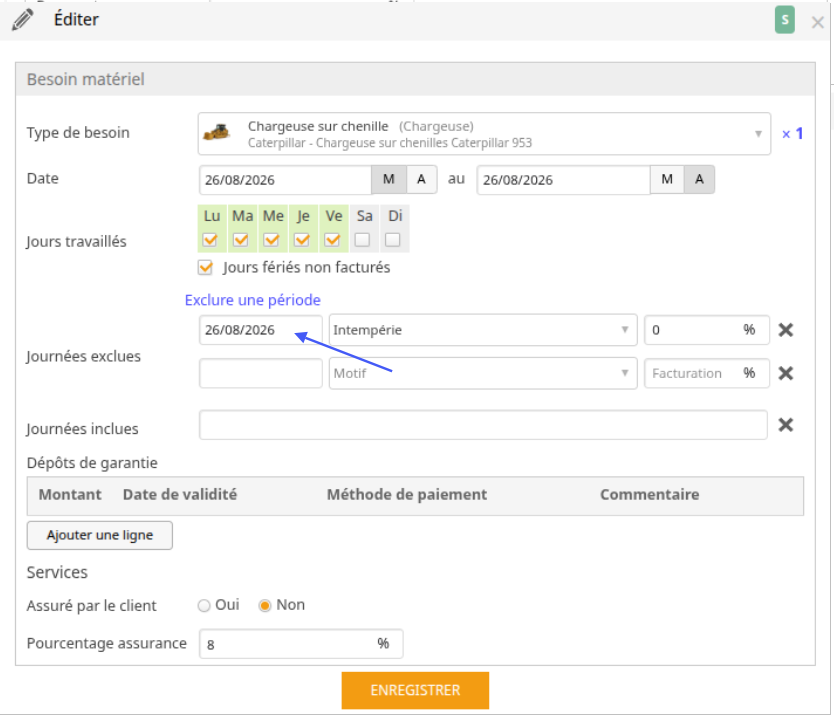Click the Caterpillar loader thumbnail image

coord(216,132)
